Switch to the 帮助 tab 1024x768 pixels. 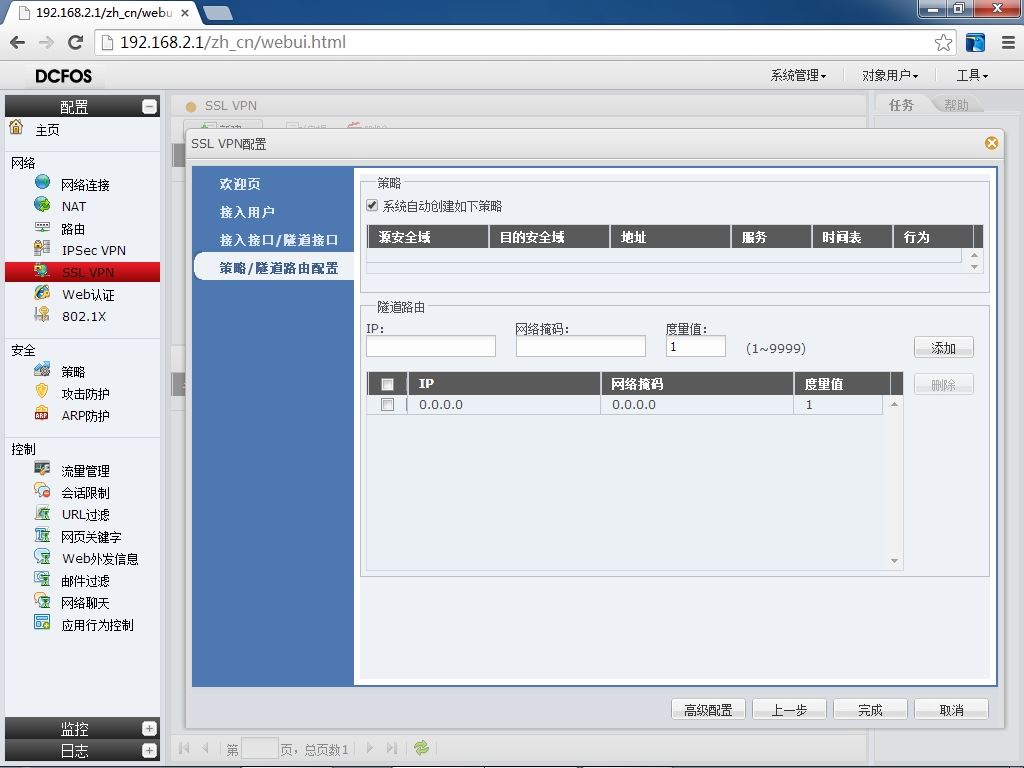pos(956,105)
